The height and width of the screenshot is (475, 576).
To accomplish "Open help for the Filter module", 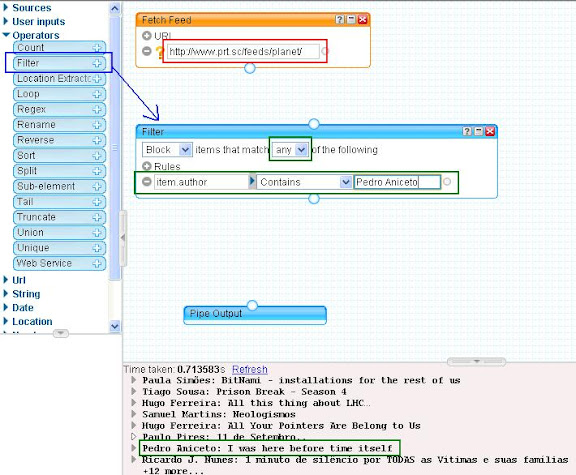I will (x=467, y=131).
